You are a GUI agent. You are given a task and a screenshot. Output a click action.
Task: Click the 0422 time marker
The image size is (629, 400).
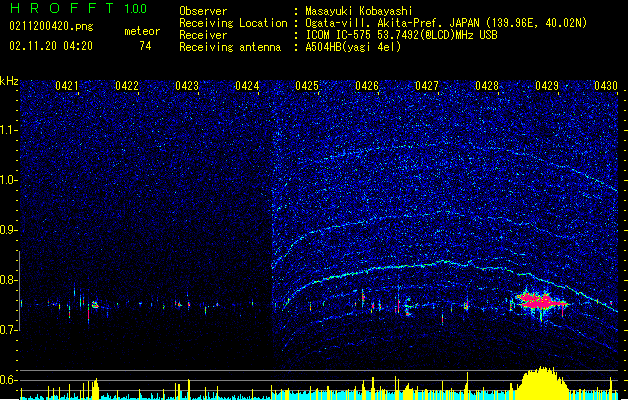(x=127, y=86)
